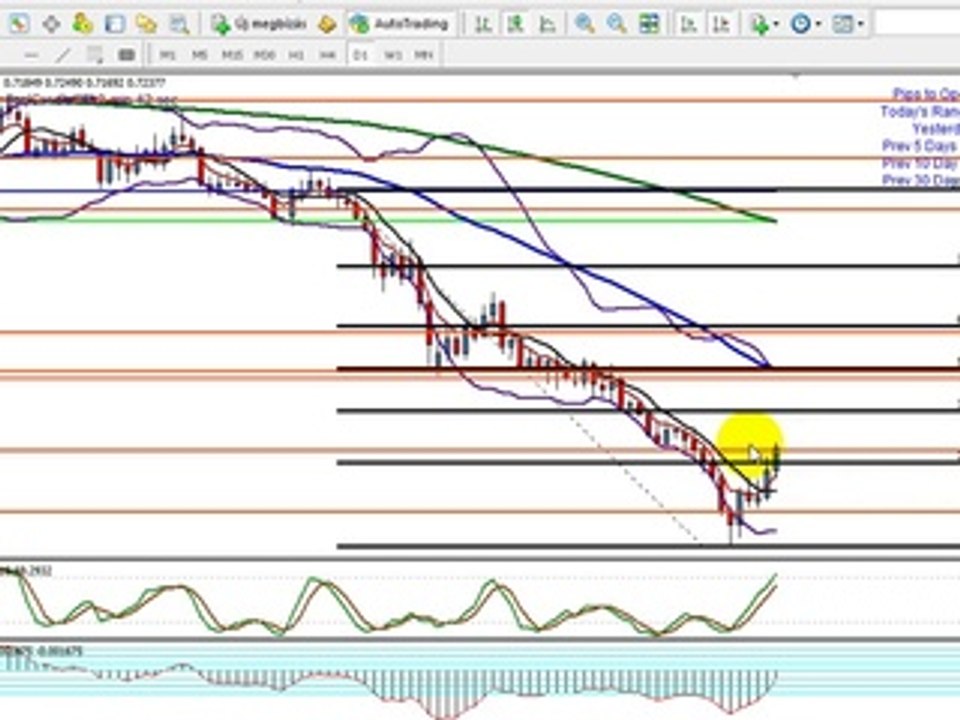
Task: Toggle chart shift from right border
Action: coord(721,24)
